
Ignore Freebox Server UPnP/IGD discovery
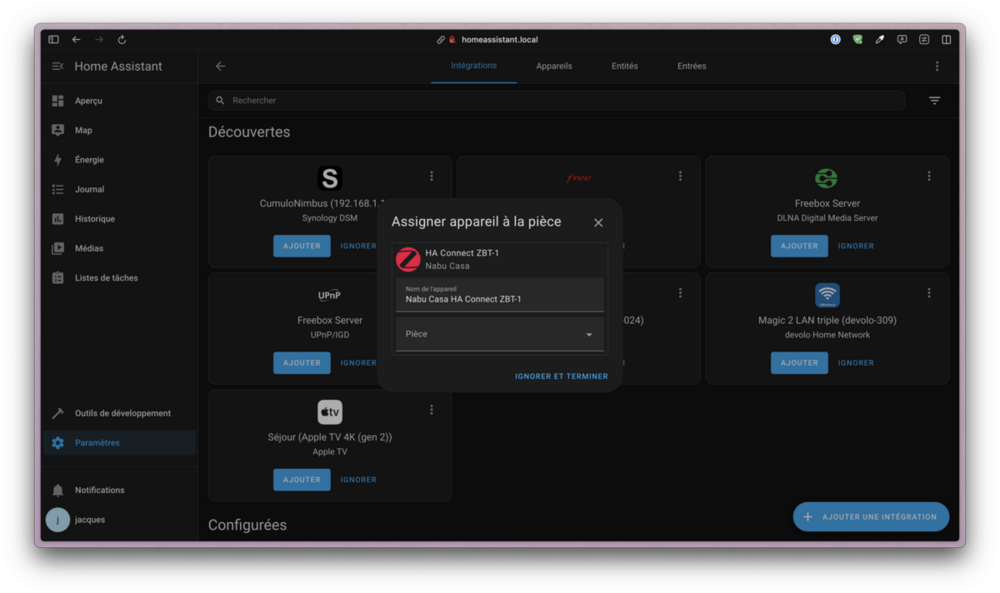pyautogui.click(x=358, y=363)
